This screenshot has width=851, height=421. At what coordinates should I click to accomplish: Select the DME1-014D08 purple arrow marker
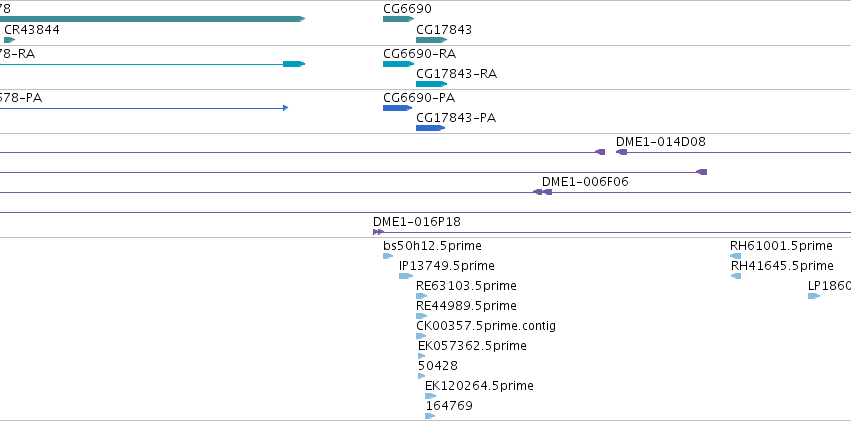[x=622, y=152]
